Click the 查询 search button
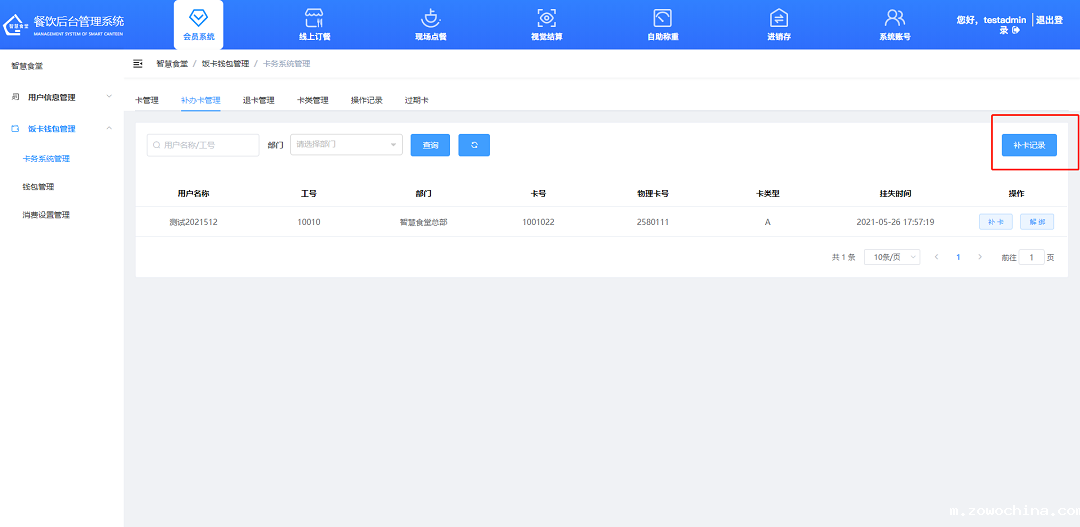Screen dimensions: 1080x527 coord(430,145)
